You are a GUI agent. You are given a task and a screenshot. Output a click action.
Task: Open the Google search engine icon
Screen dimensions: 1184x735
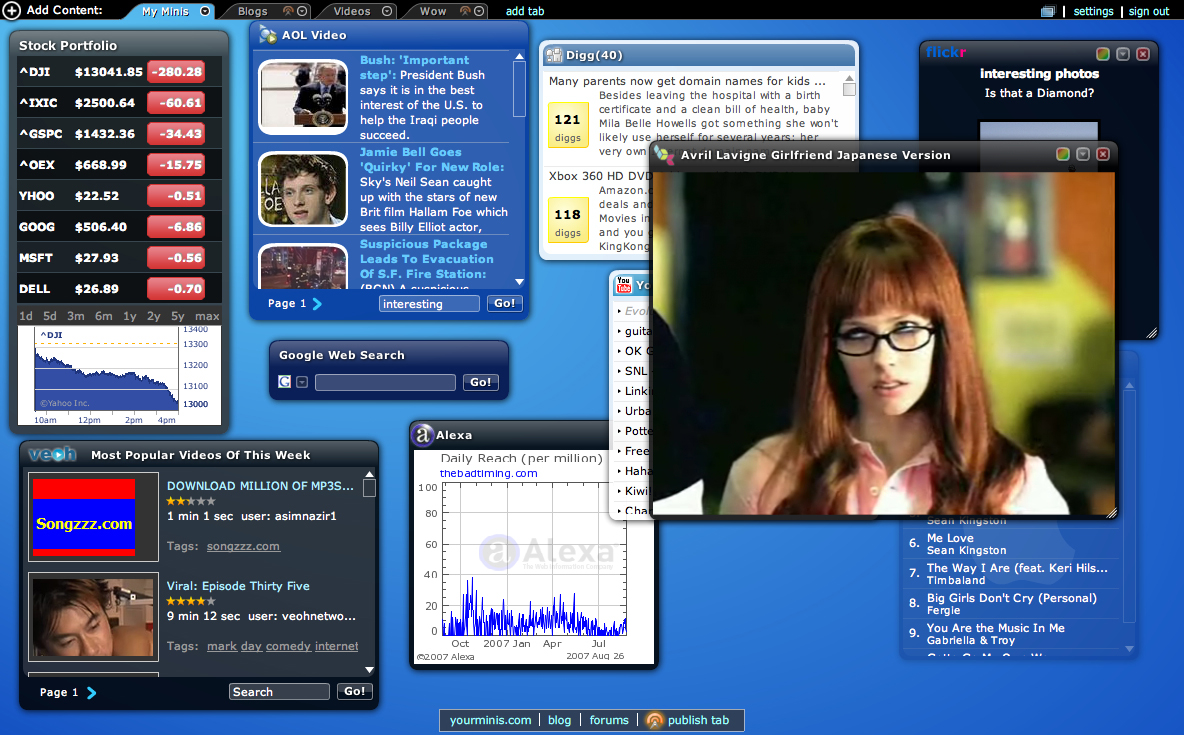pos(285,382)
